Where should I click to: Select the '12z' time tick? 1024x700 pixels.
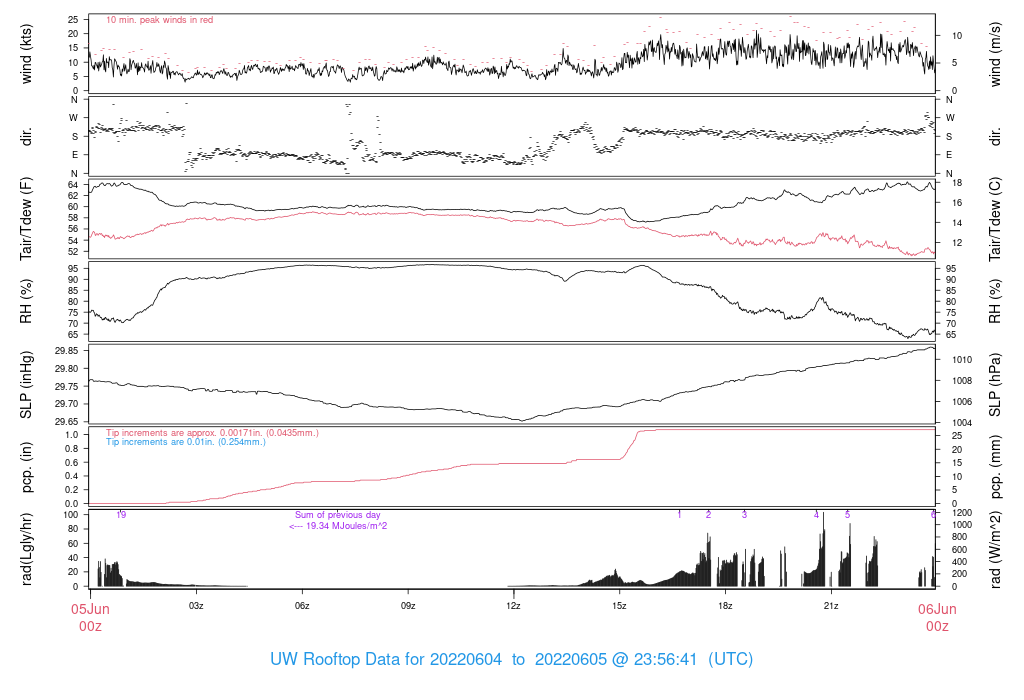513,606
